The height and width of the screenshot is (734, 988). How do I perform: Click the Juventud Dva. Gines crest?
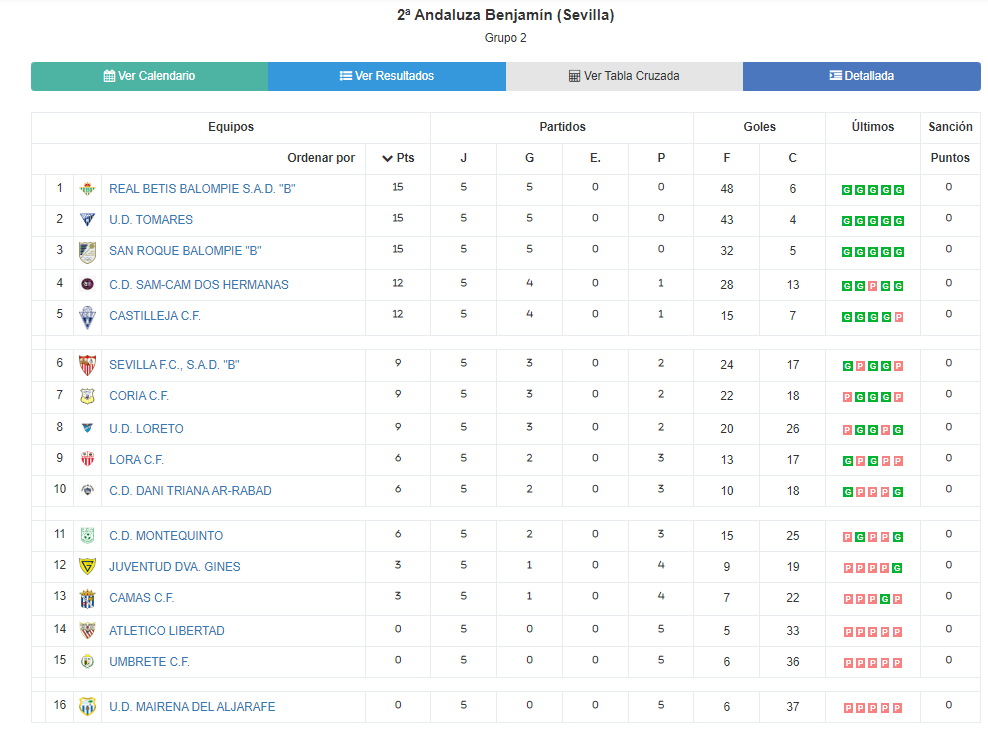click(88, 566)
